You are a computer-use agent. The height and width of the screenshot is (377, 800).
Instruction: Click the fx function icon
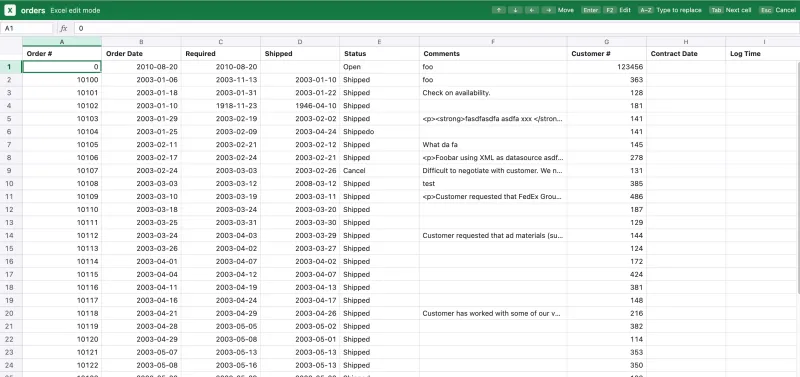64,29
